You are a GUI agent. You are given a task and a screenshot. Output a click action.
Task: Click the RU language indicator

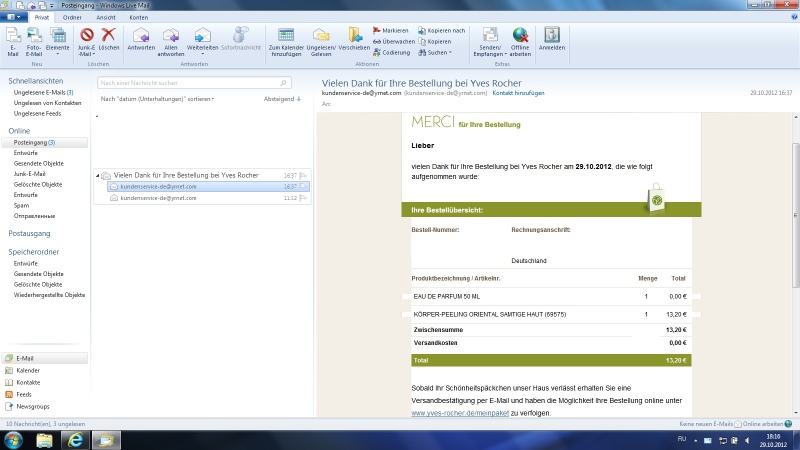pyautogui.click(x=682, y=439)
